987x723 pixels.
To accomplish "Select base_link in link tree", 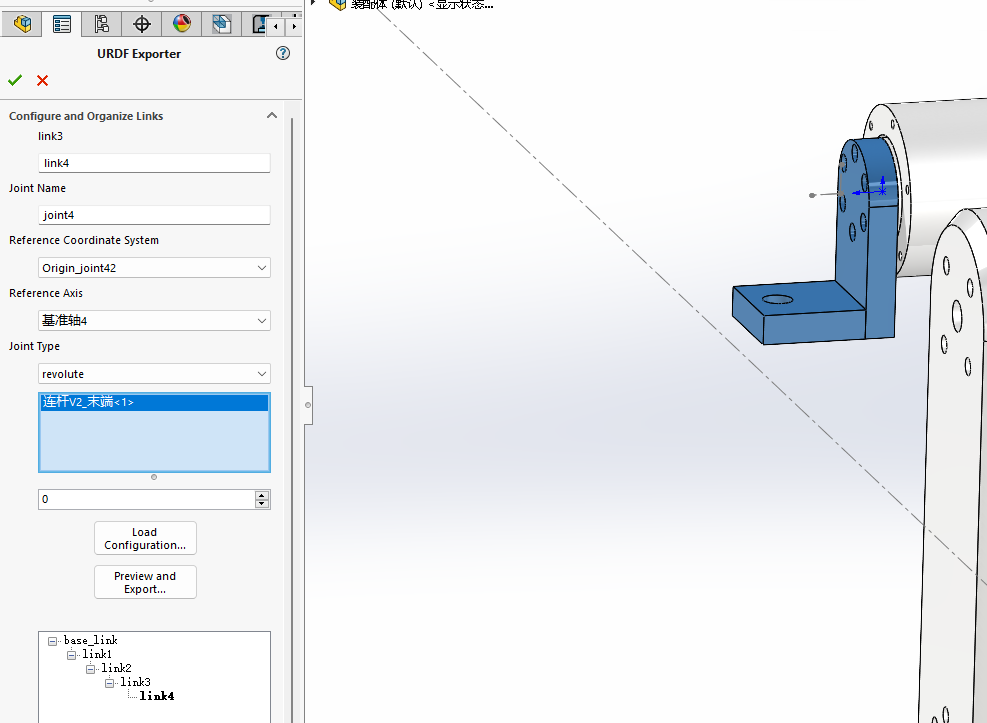I will [x=91, y=641].
